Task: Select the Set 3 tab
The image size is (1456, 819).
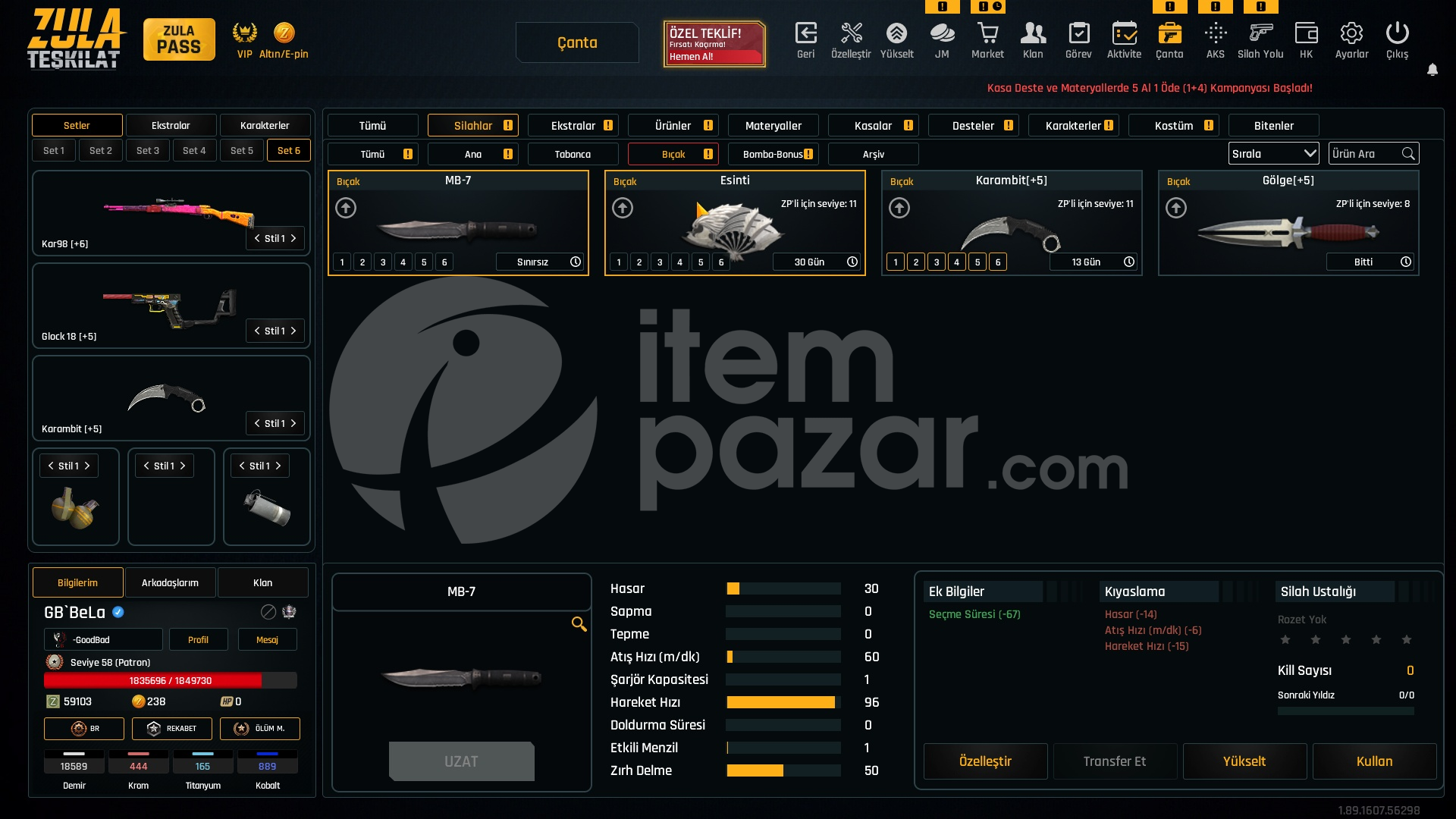Action: [148, 150]
